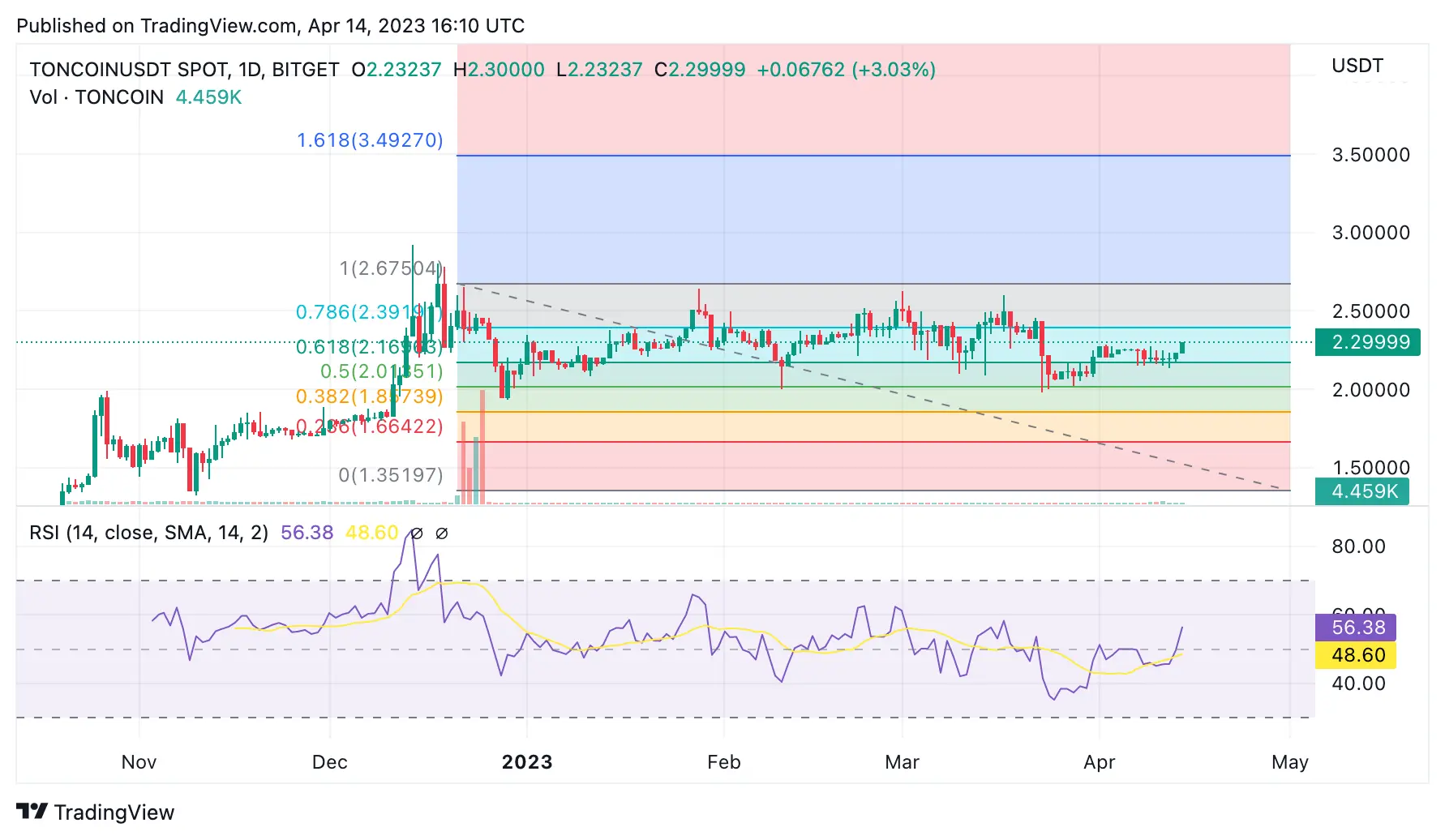1445x840 pixels.
Task: Click the Published on TradingView.com header text
Action: (x=270, y=26)
